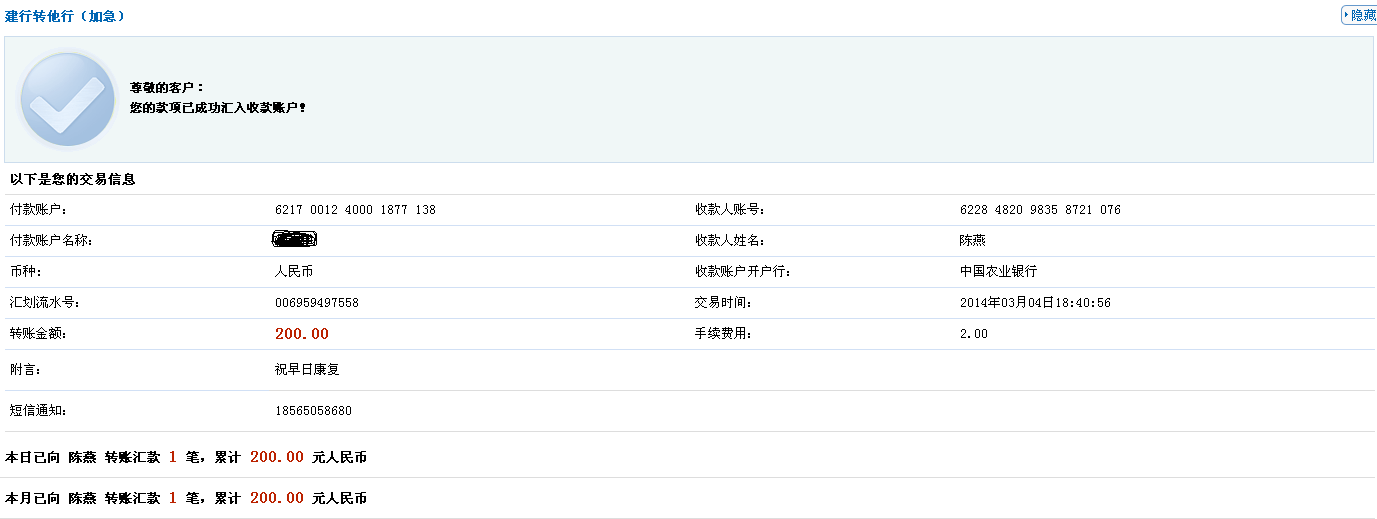This screenshot has height=519, width=1377.
Task: Click the 人民币 currency value
Action: coord(294,272)
